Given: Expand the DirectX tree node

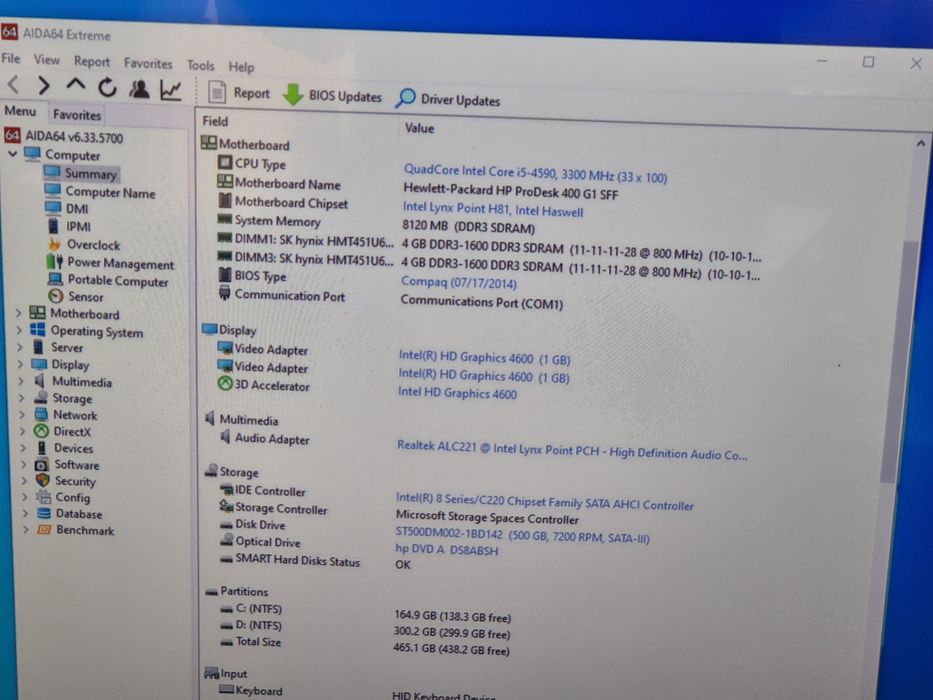Looking at the screenshot, I should pyautogui.click(x=23, y=430).
